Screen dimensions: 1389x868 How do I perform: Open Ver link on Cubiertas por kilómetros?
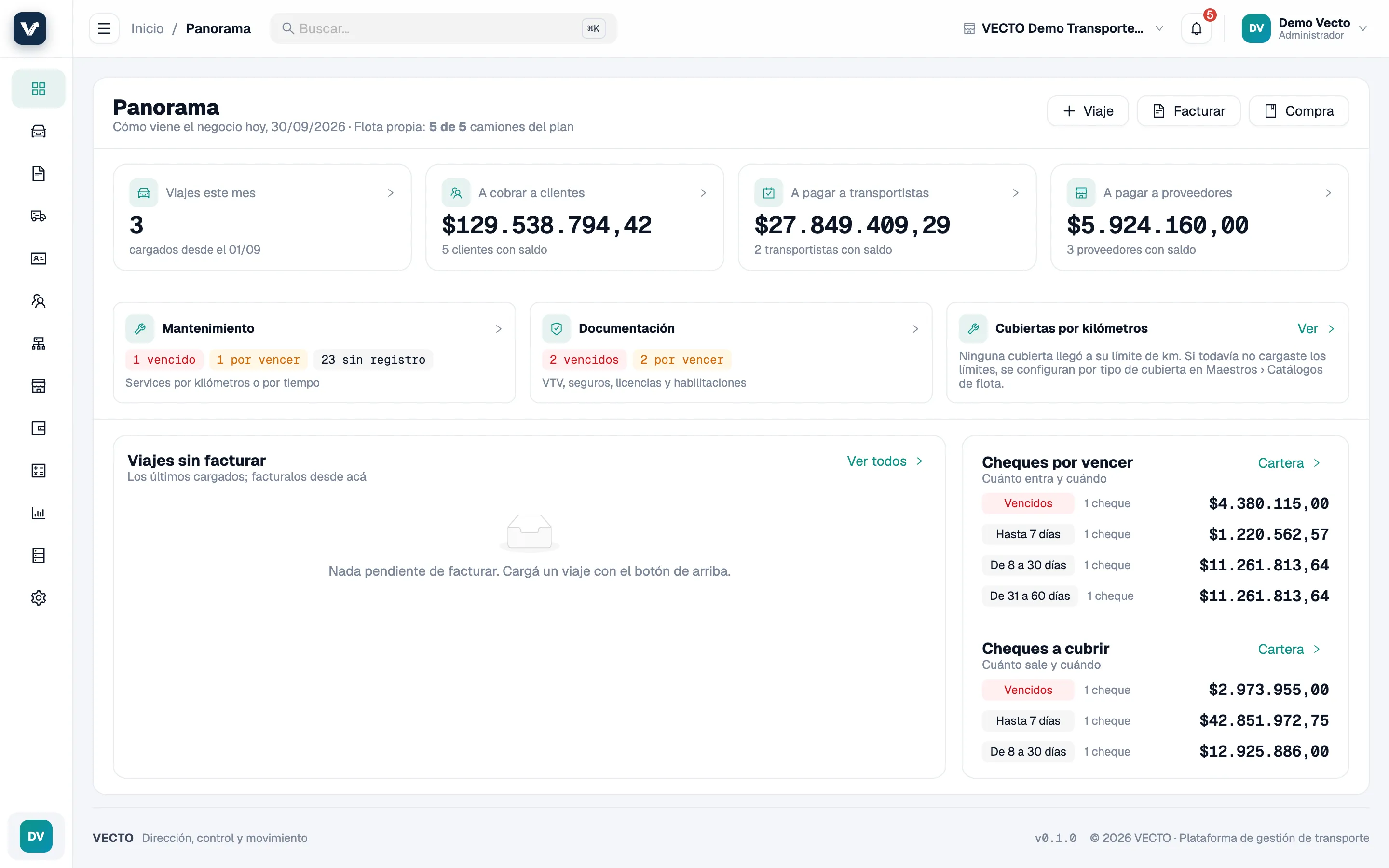(x=1316, y=328)
